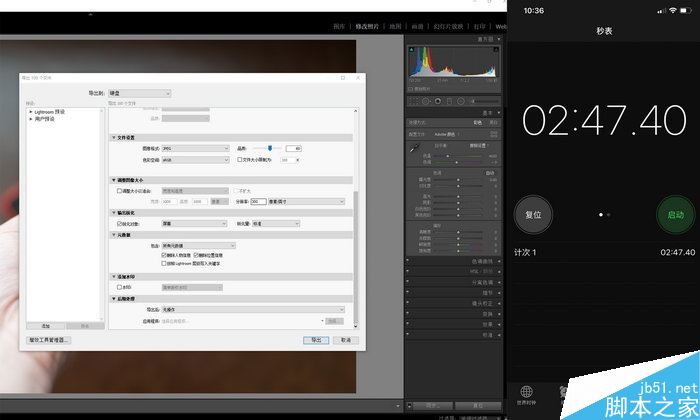Click the 添加 preset button

coord(46,326)
